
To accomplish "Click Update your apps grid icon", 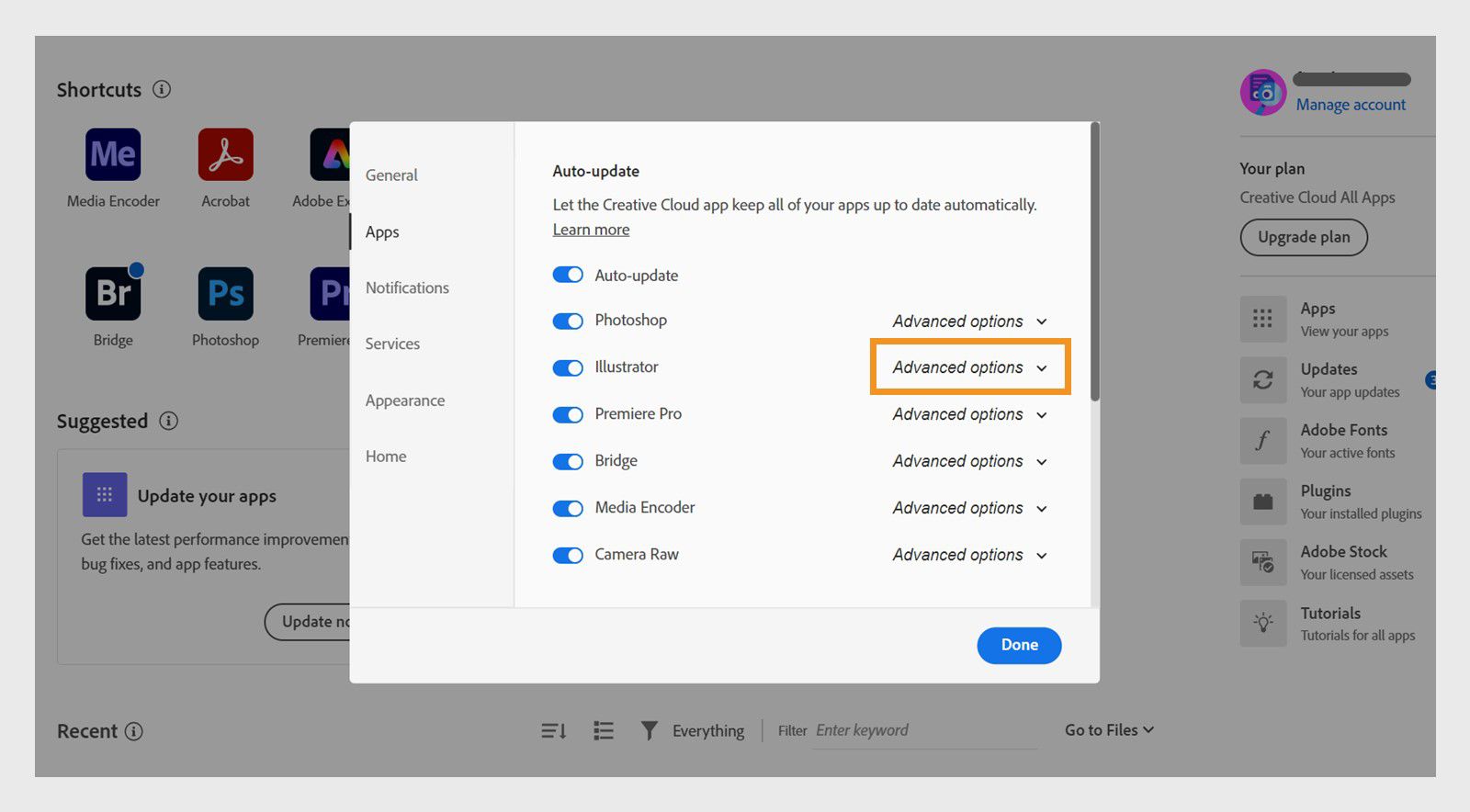I will [x=105, y=495].
